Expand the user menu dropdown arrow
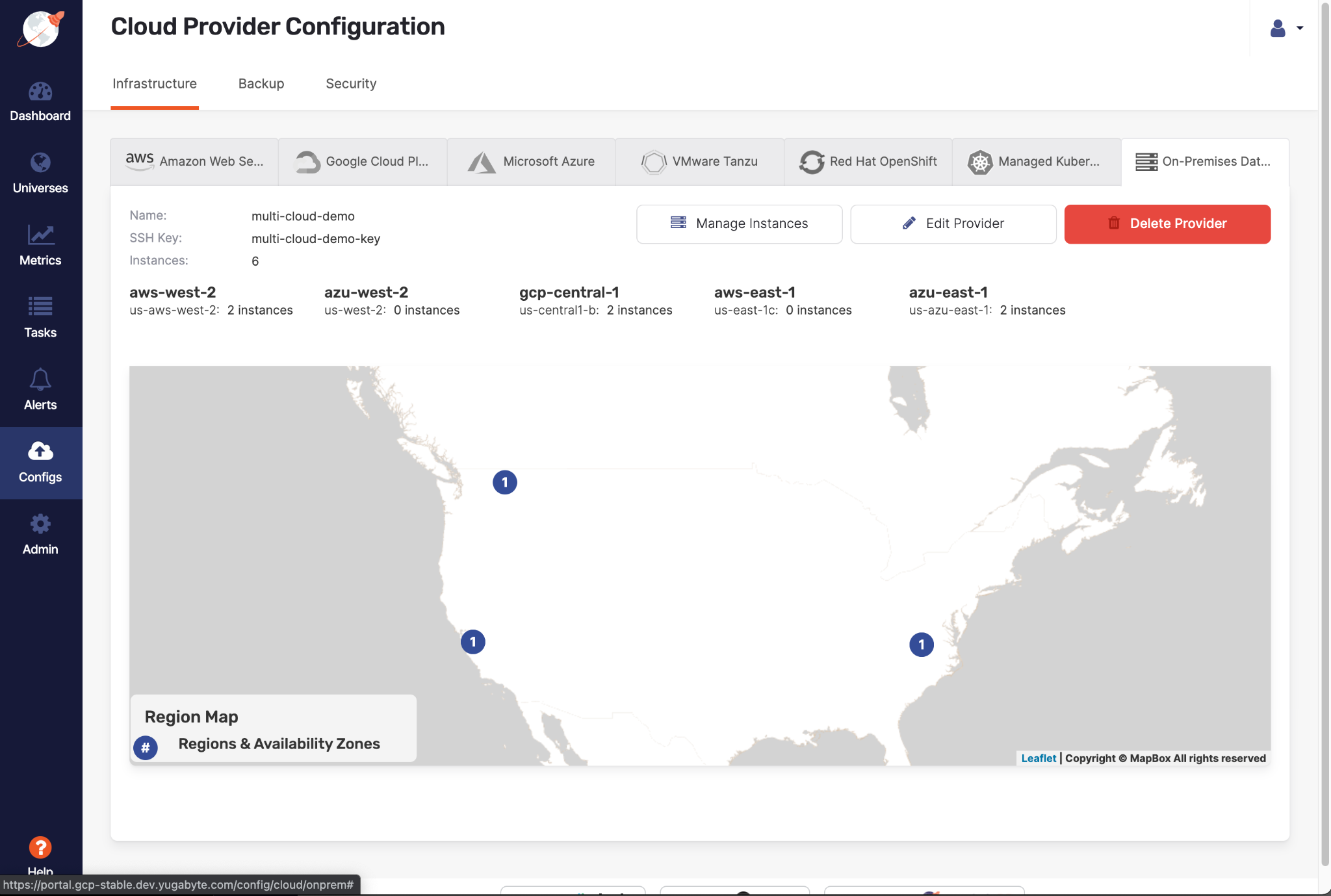This screenshot has height=896, width=1331. click(1300, 28)
